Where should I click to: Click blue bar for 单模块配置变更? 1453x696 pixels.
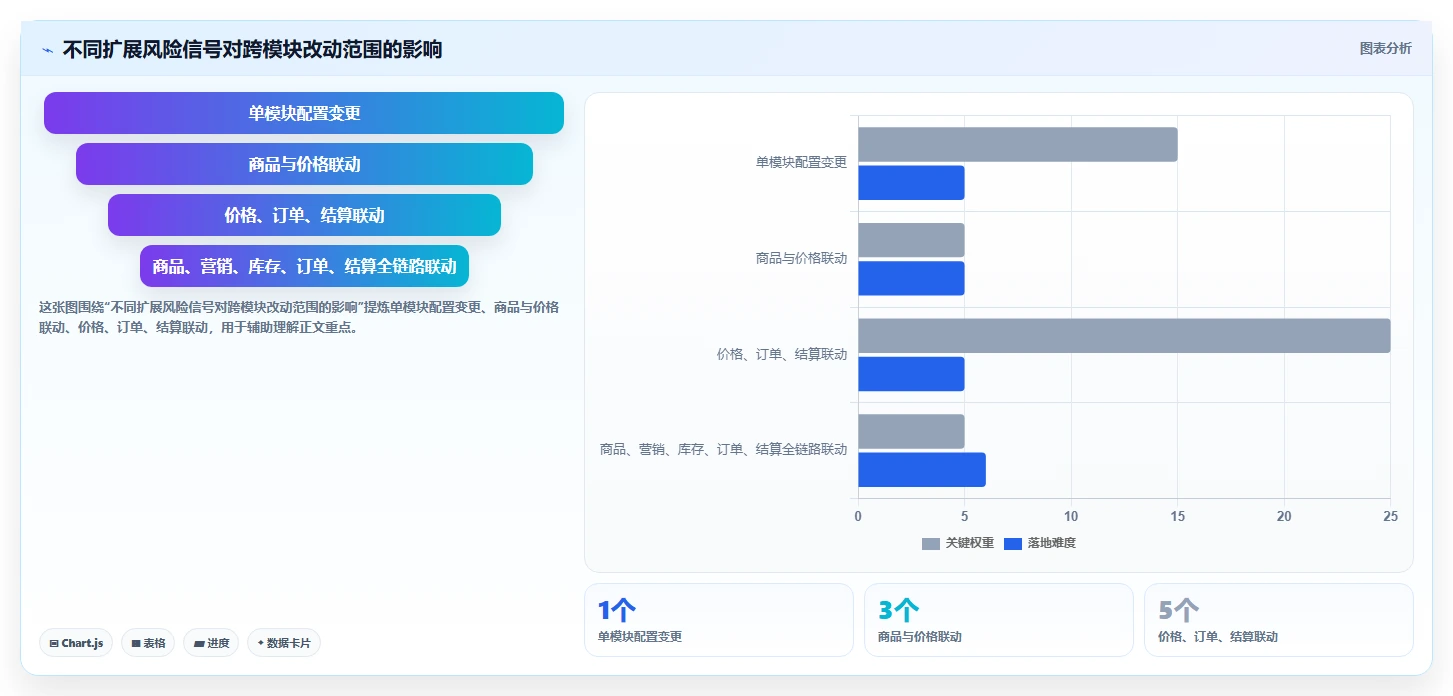click(911, 183)
